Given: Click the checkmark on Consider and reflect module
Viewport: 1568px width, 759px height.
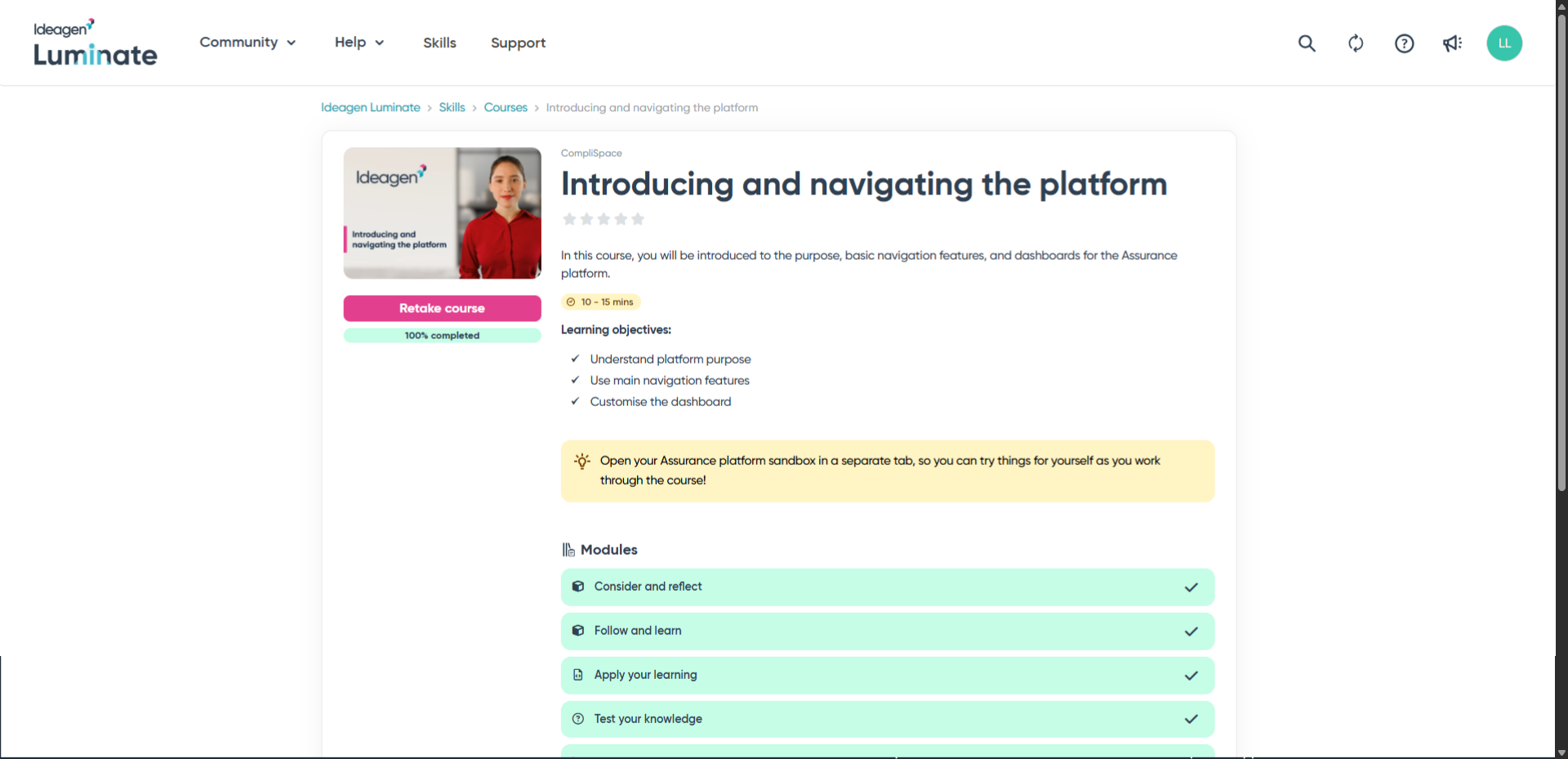Looking at the screenshot, I should pyautogui.click(x=1191, y=587).
